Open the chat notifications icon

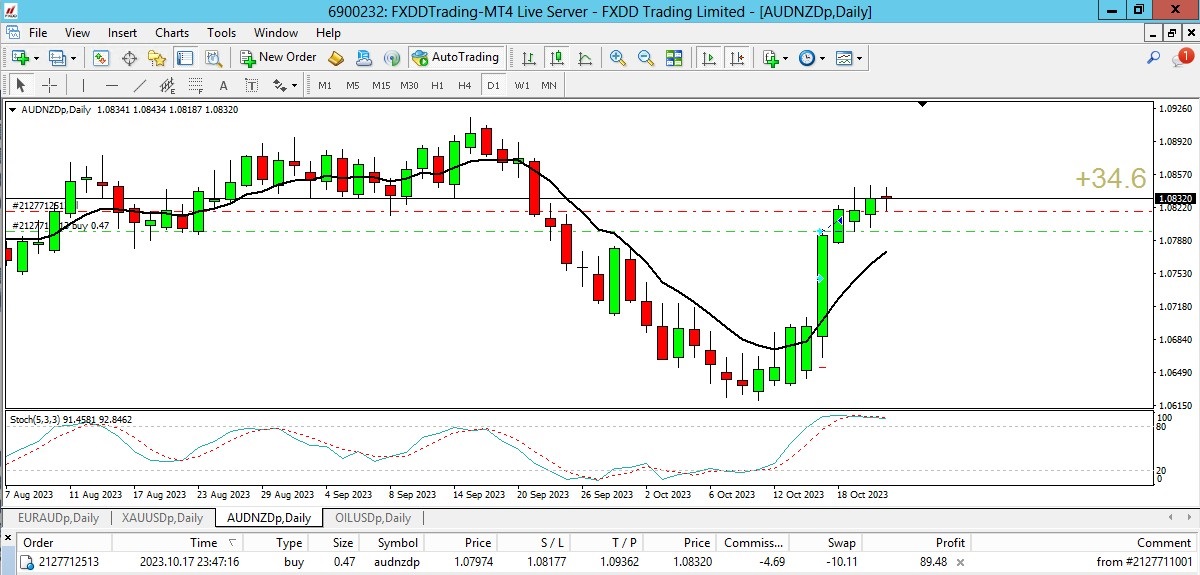coord(1183,58)
